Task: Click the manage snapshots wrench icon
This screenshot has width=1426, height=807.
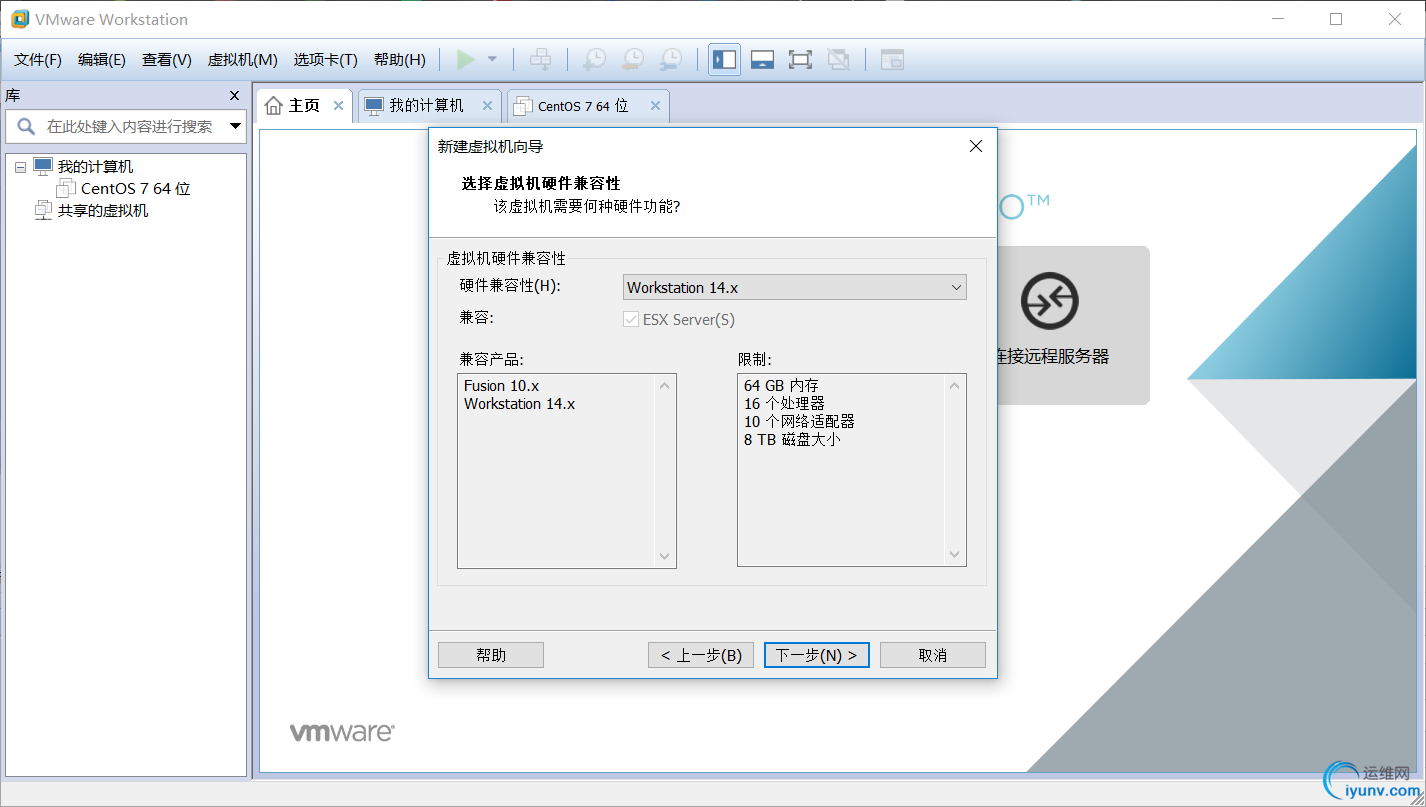Action: coord(671,60)
